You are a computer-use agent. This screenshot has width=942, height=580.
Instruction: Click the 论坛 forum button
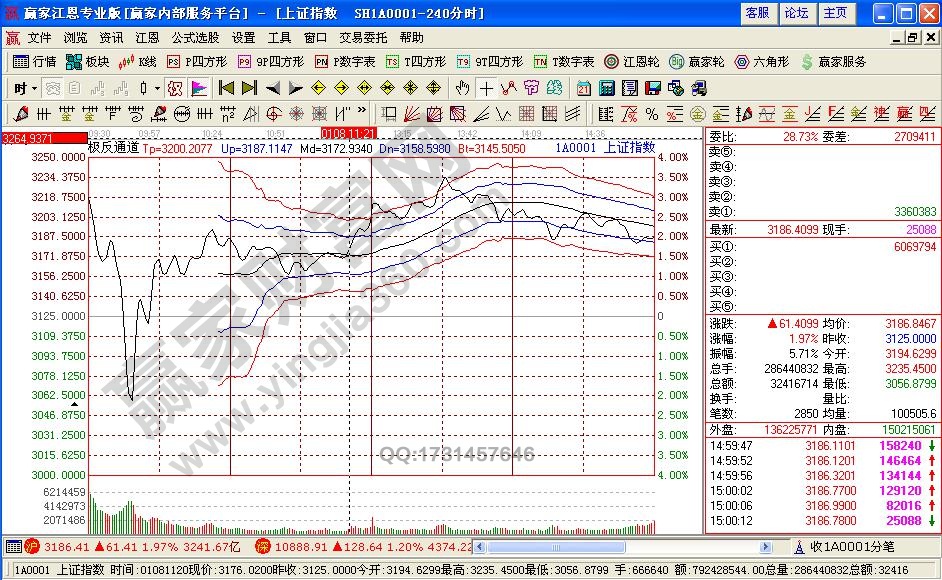click(796, 13)
